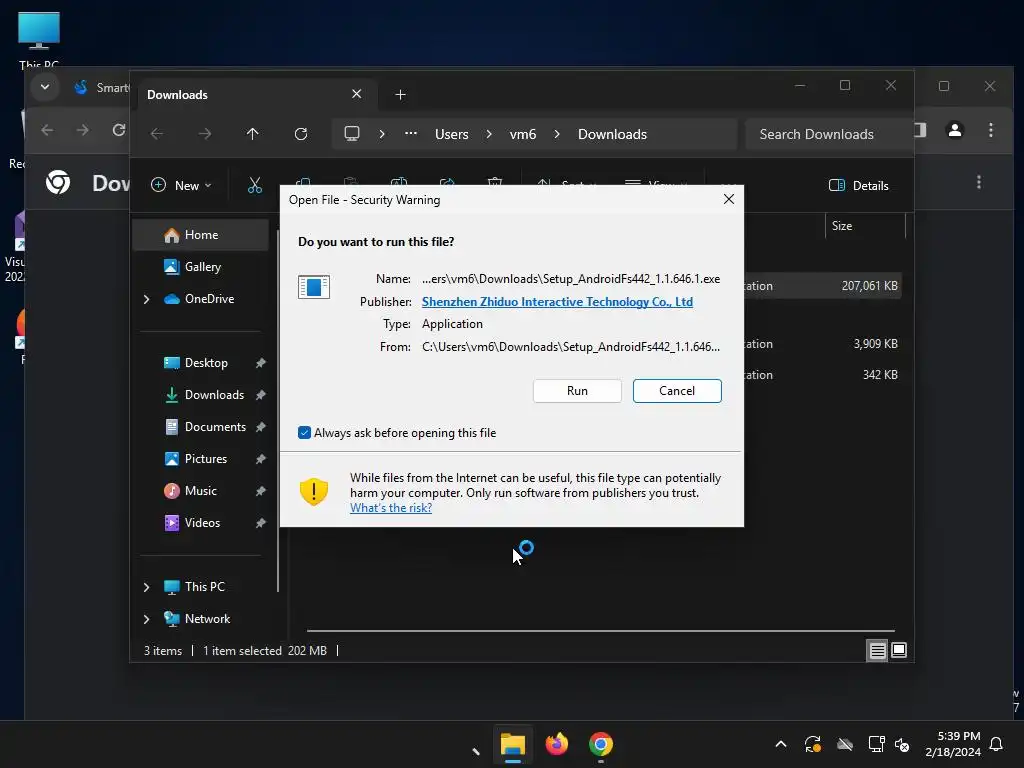This screenshot has height=768, width=1024.
Task: Select OneDrive in the navigation pane
Action: [x=209, y=298]
